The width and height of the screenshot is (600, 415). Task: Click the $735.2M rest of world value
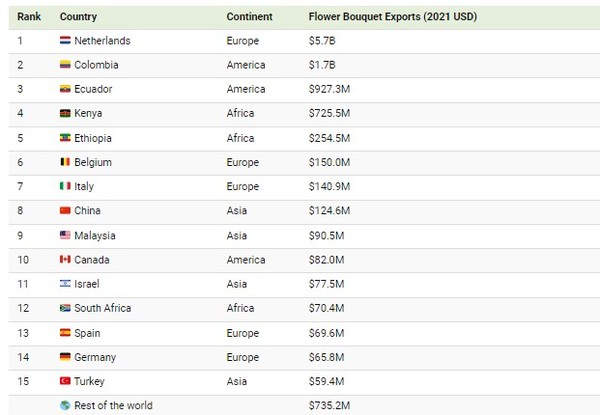(331, 406)
